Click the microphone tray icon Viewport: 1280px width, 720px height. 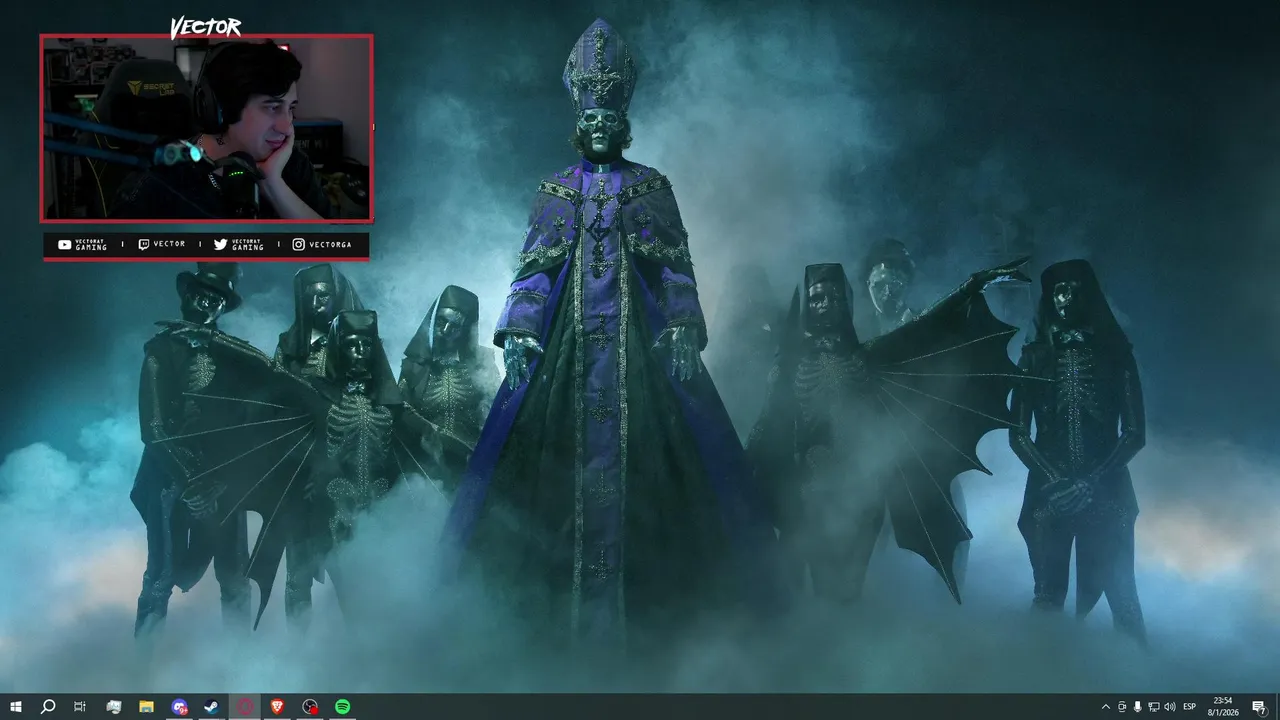coord(1138,707)
